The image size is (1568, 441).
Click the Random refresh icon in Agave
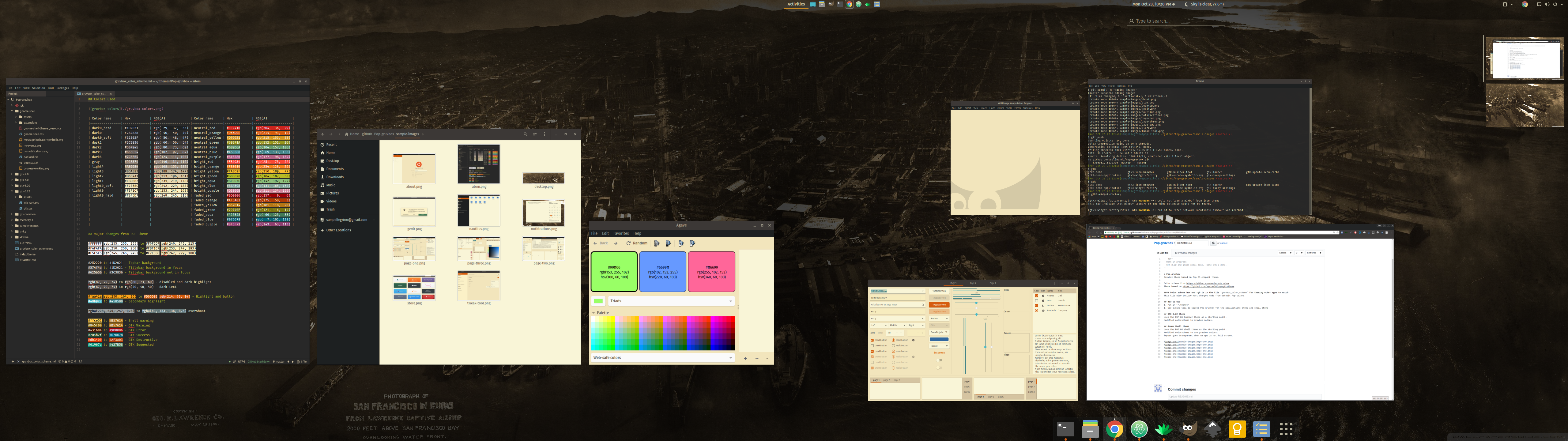point(628,243)
